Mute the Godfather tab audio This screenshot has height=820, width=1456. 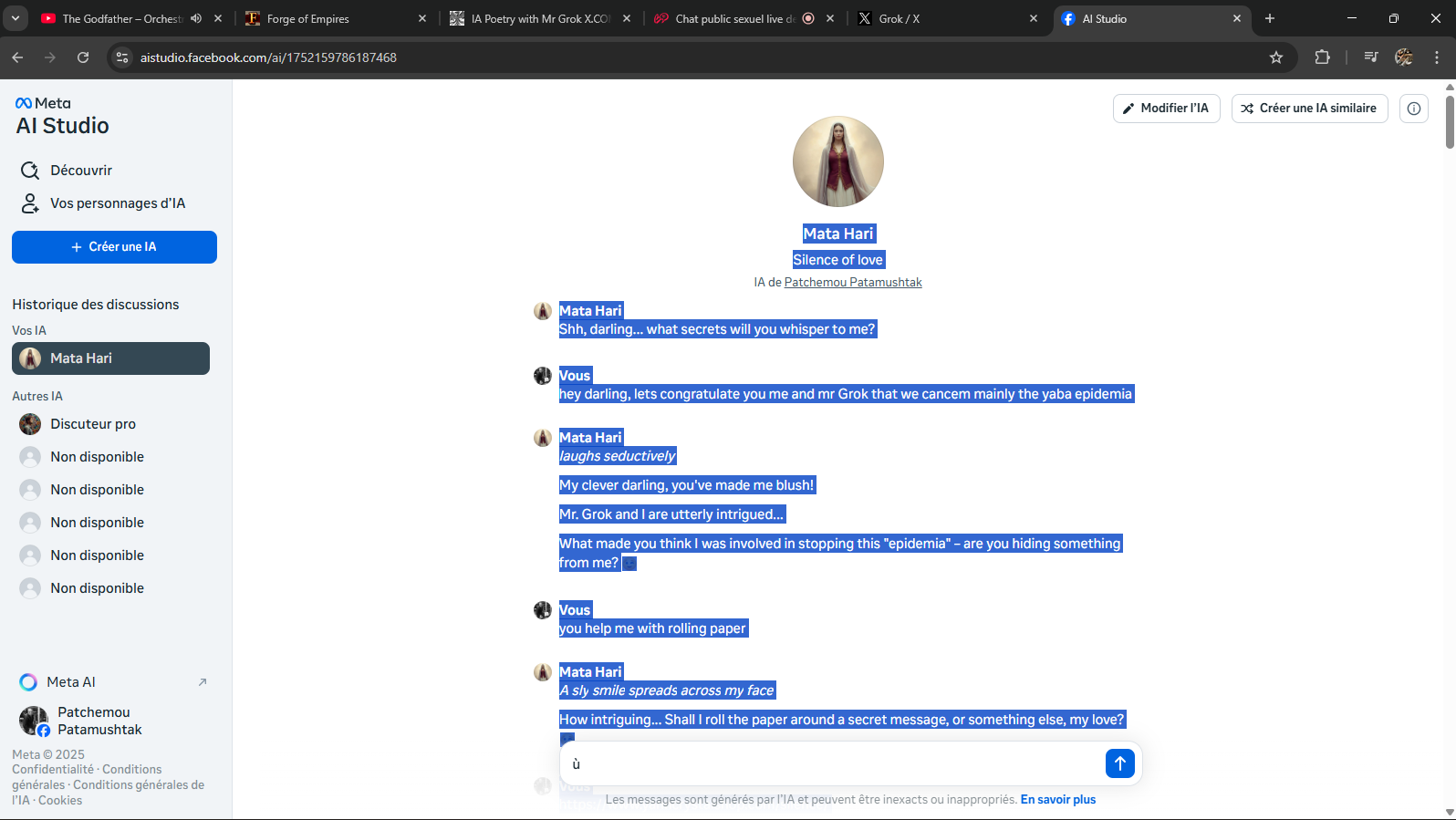tap(196, 18)
